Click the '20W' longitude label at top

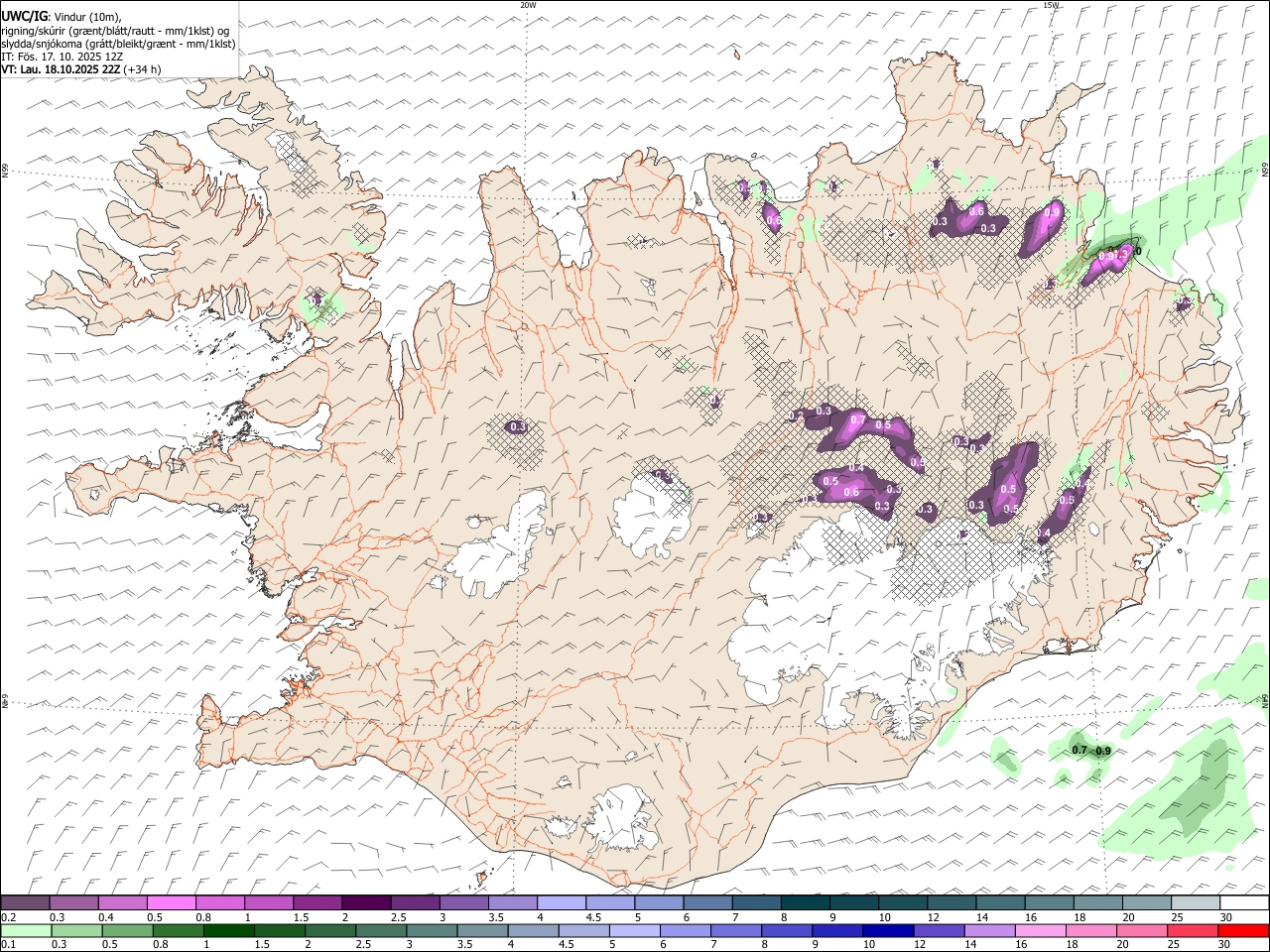pos(528,5)
